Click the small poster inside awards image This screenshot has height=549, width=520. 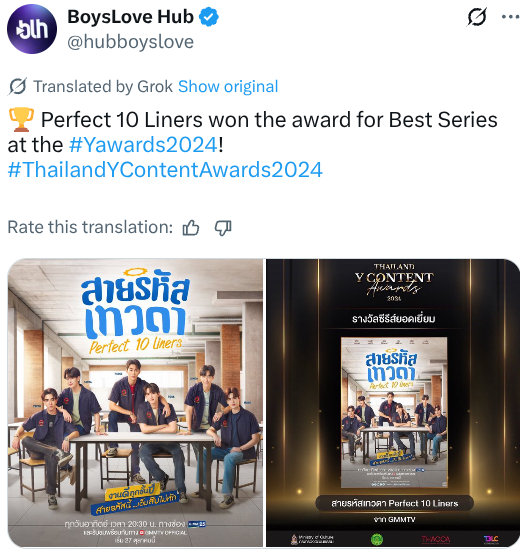point(394,412)
